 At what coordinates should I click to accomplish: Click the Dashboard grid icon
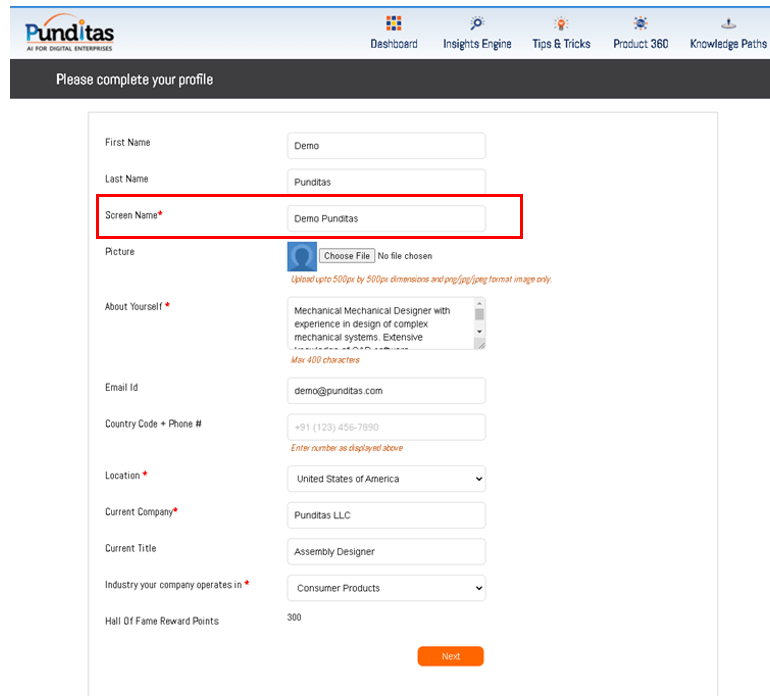[x=393, y=23]
